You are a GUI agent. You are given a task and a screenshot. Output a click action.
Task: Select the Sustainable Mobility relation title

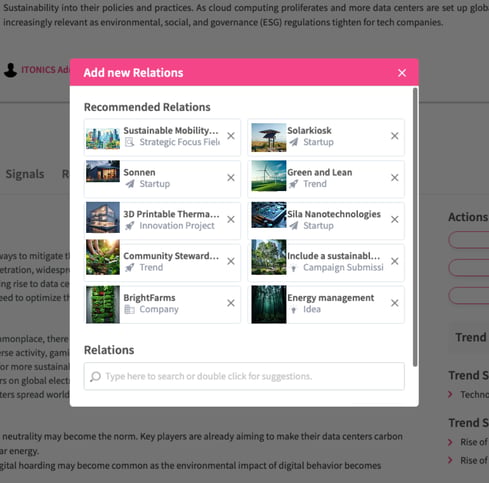pos(171,130)
